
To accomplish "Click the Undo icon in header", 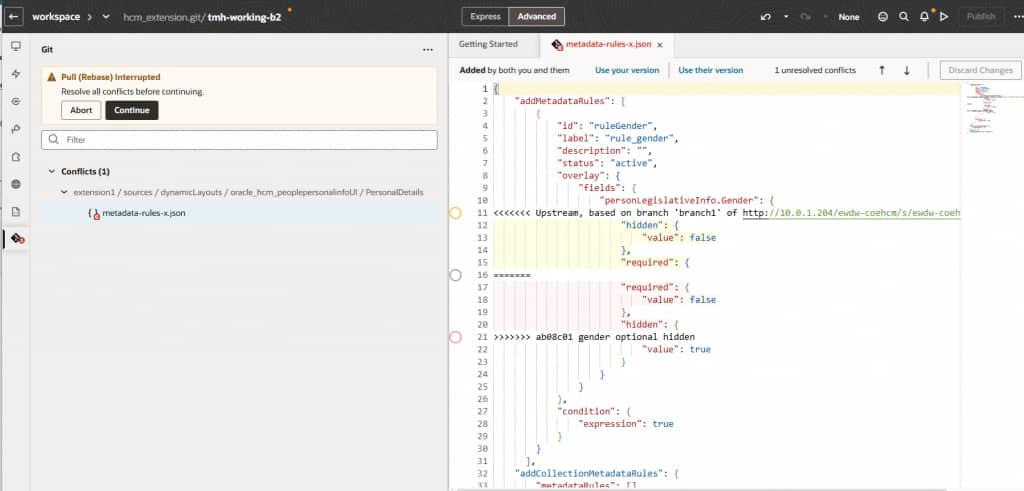I will click(x=766, y=17).
